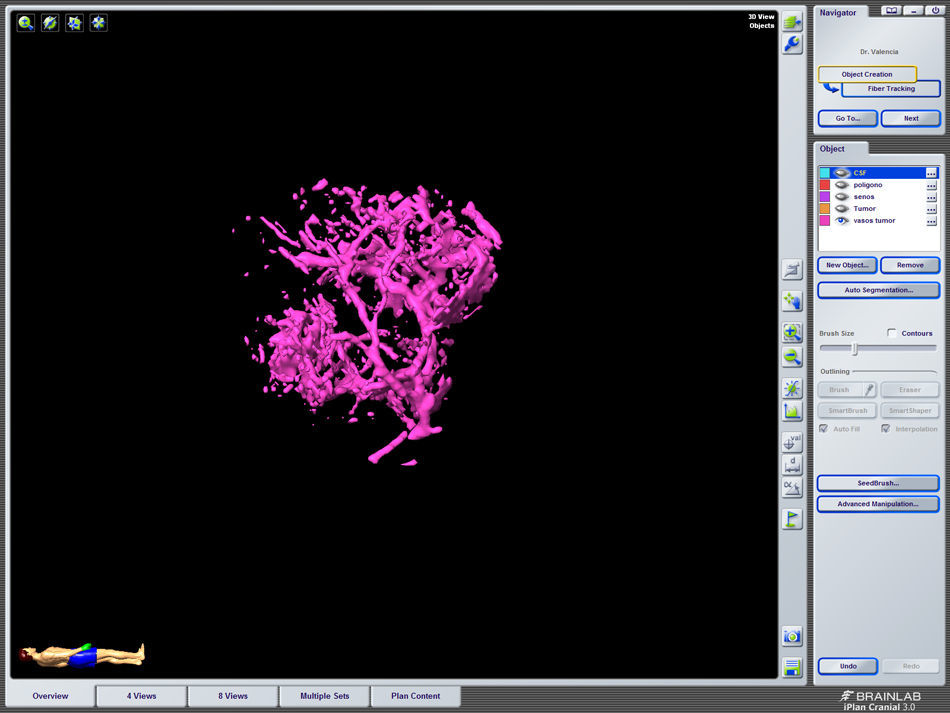
Task: Click the screenshot camera icon
Action: pyautogui.click(x=792, y=636)
